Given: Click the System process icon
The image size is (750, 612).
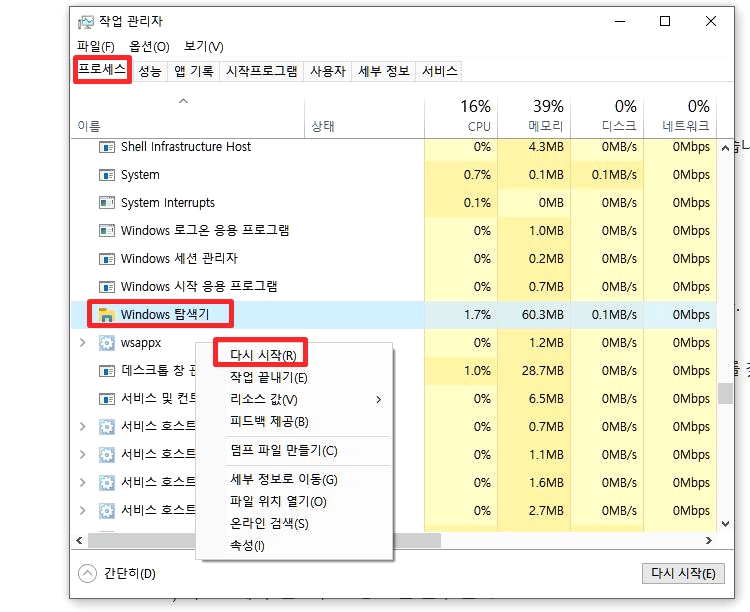Looking at the screenshot, I should pyautogui.click(x=106, y=175).
